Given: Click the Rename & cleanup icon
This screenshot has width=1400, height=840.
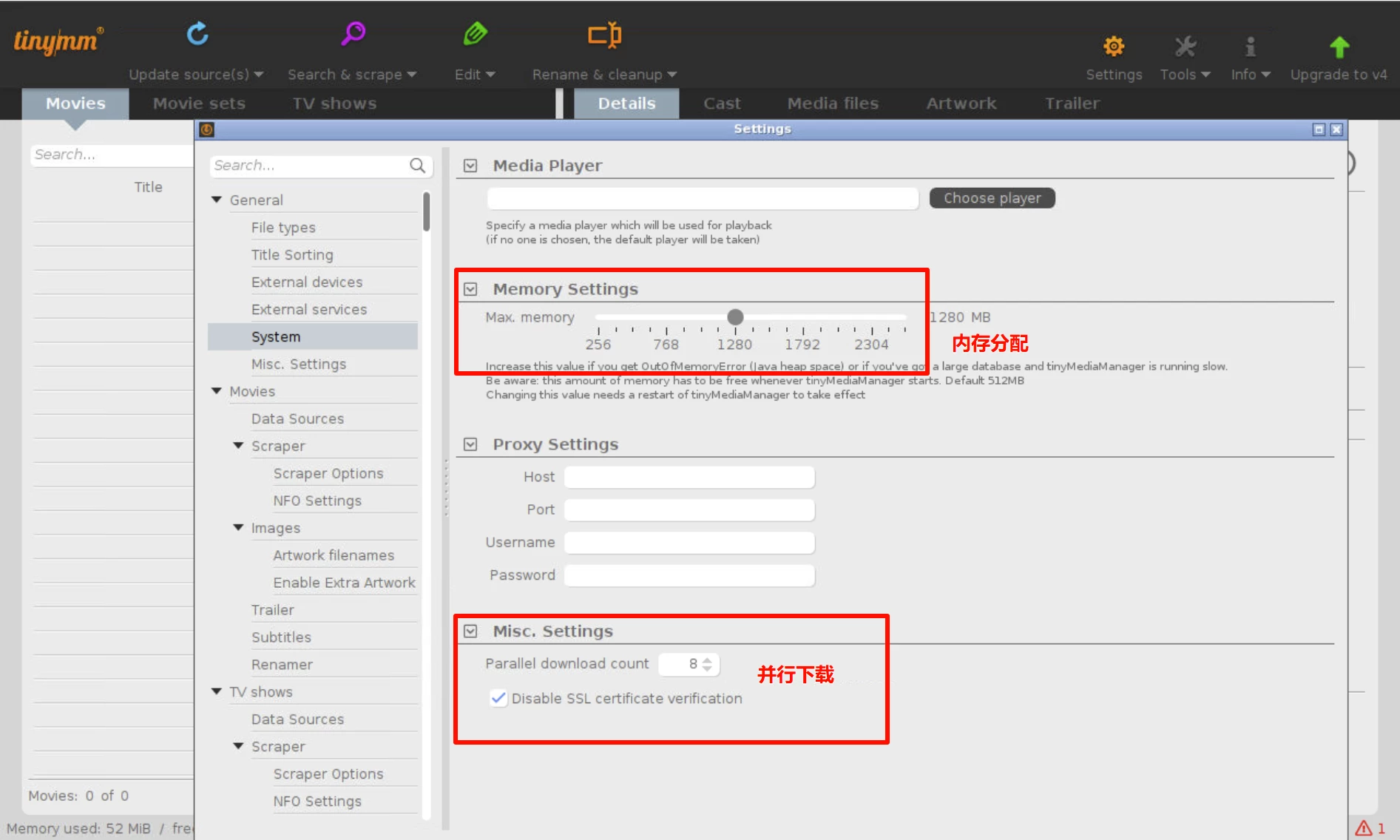Looking at the screenshot, I should pyautogui.click(x=604, y=35).
